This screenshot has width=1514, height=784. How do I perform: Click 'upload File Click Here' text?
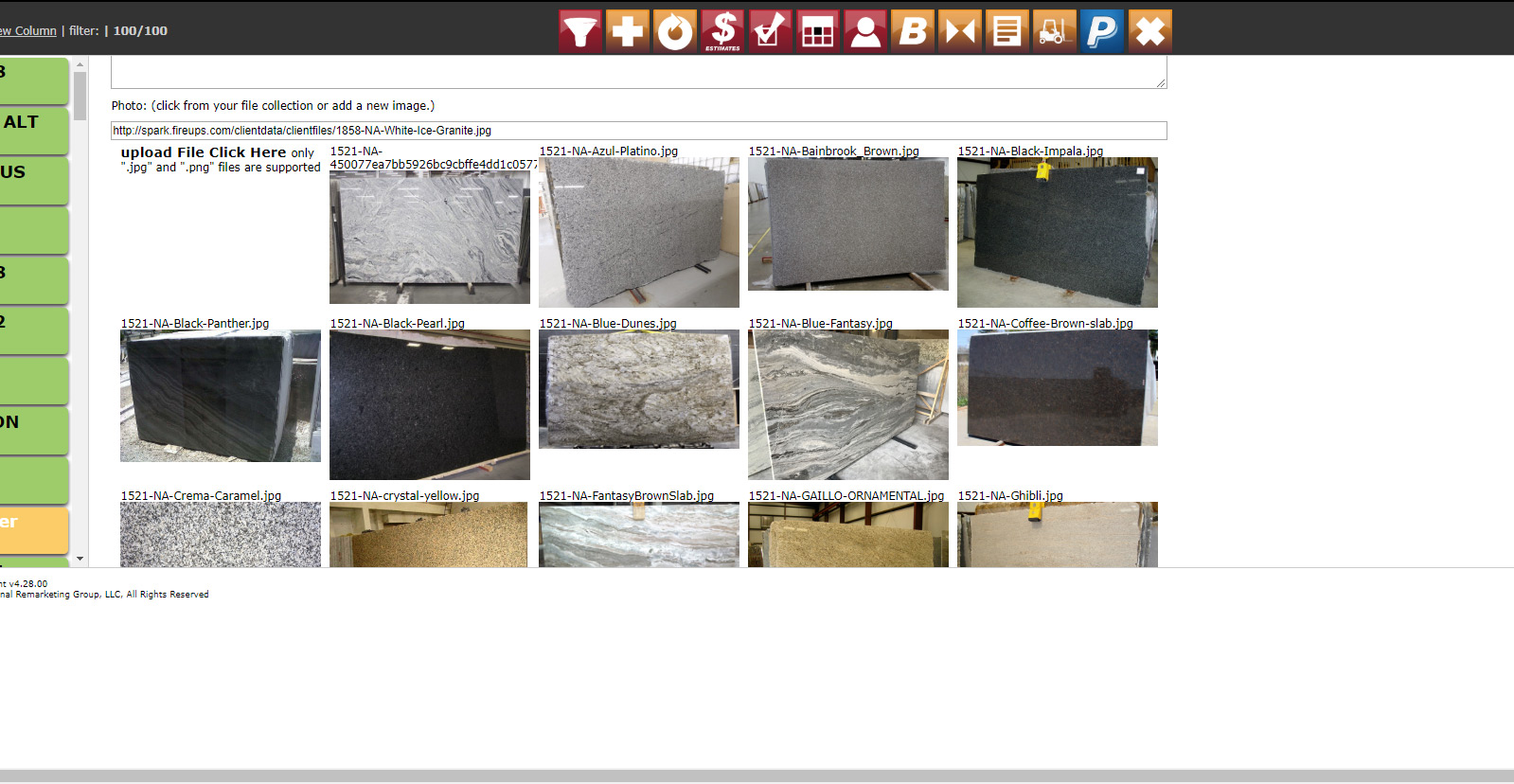coord(204,152)
